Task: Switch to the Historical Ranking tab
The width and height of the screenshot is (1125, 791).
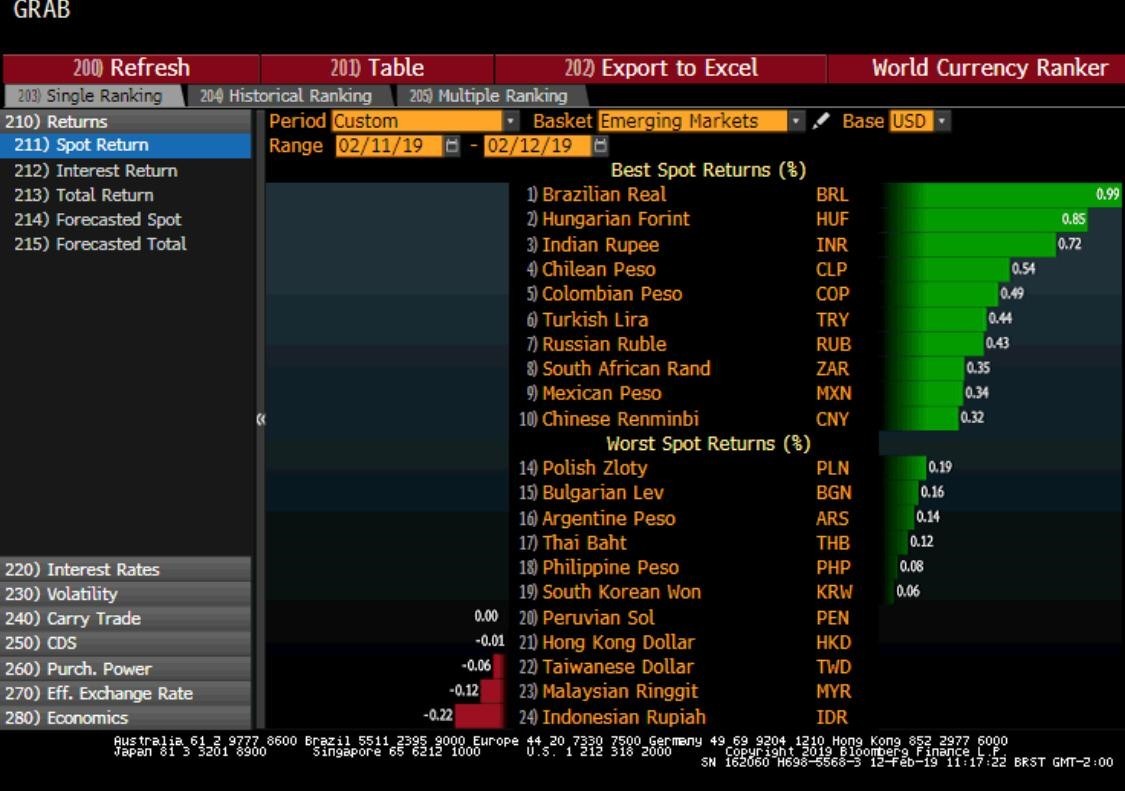Action: (285, 96)
